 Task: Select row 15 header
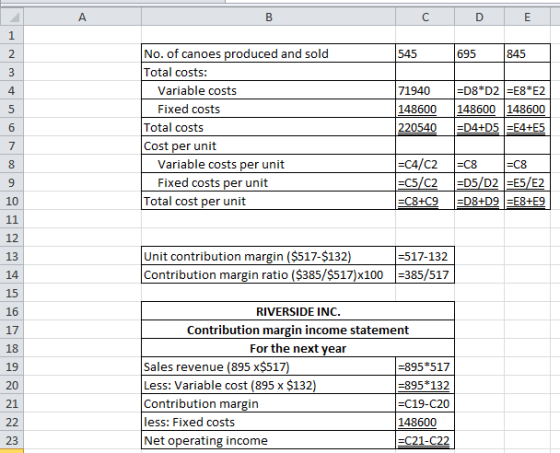point(12,293)
